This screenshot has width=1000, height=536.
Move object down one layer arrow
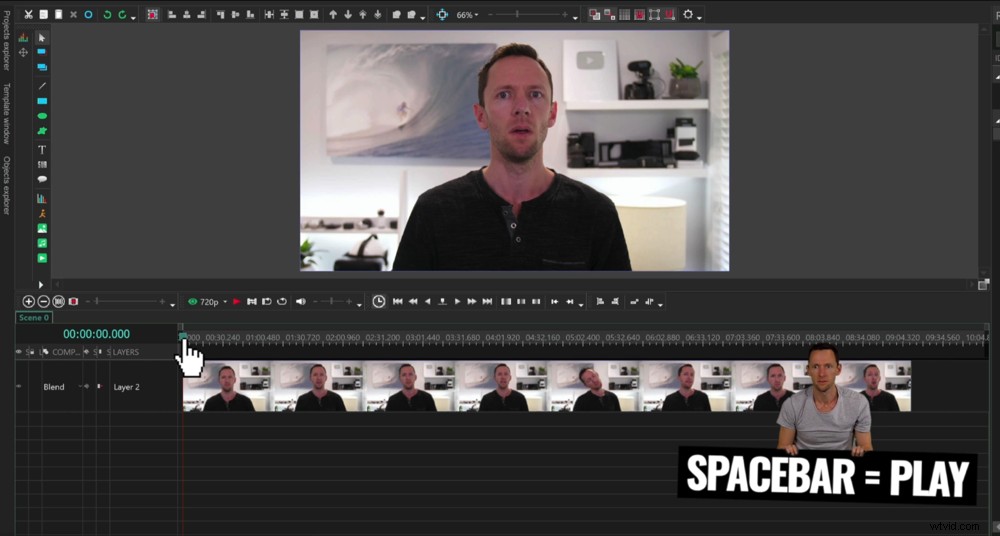pyautogui.click(x=348, y=14)
